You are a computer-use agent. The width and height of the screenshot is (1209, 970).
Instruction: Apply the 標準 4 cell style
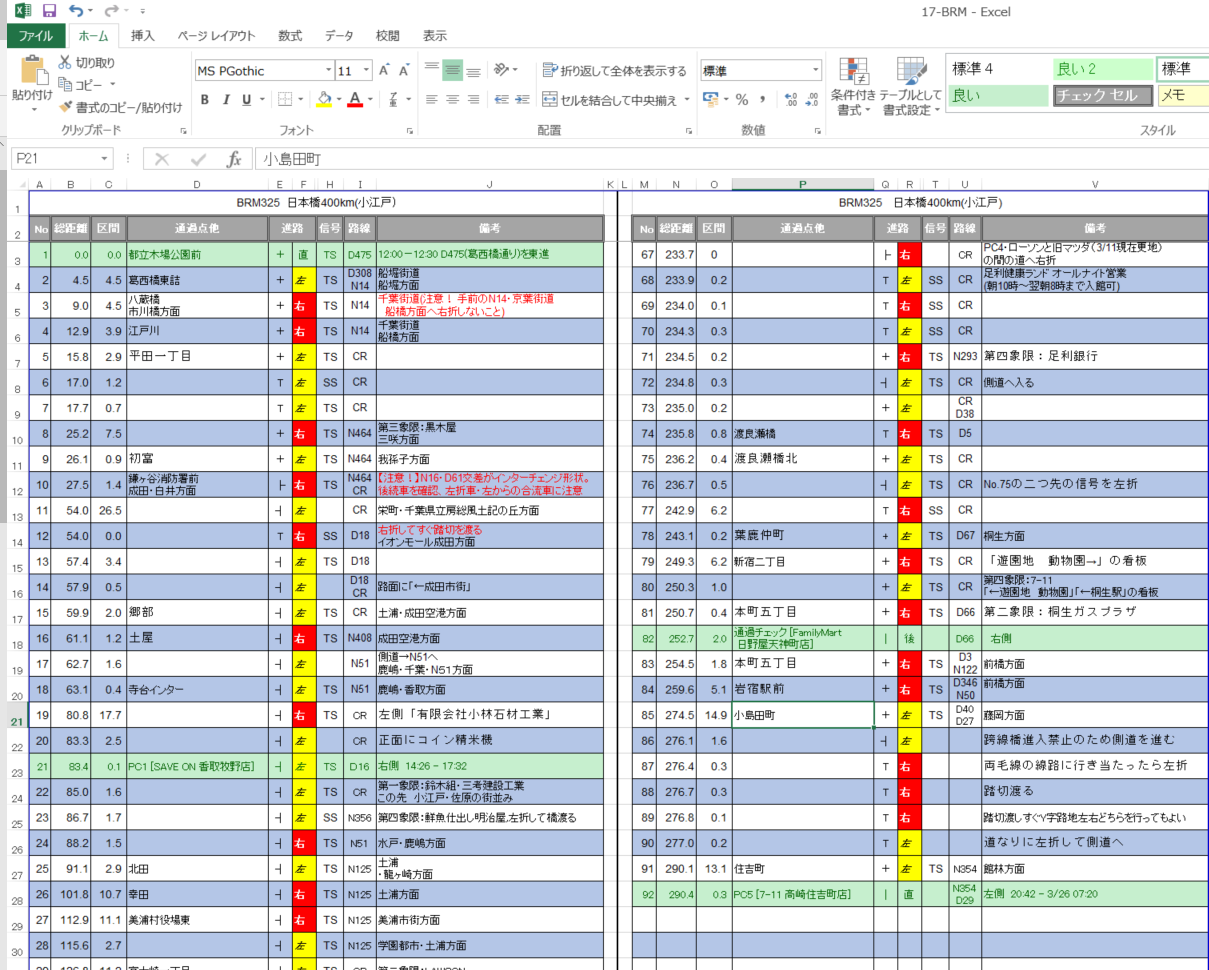click(997, 69)
